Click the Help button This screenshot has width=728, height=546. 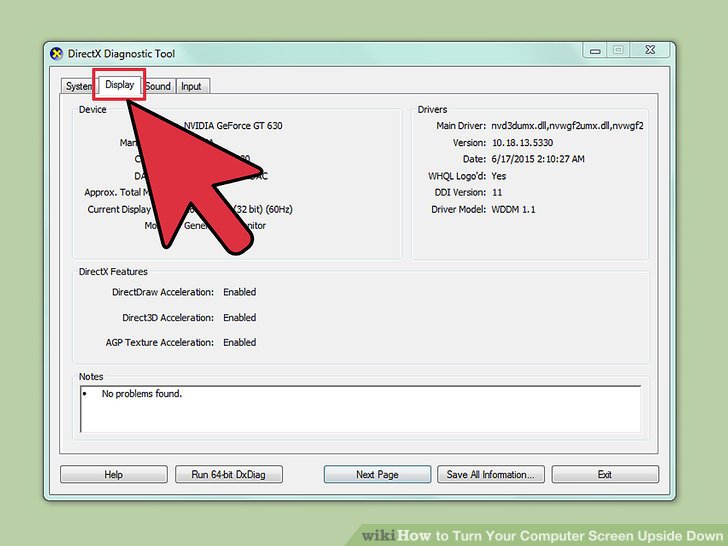pos(114,474)
